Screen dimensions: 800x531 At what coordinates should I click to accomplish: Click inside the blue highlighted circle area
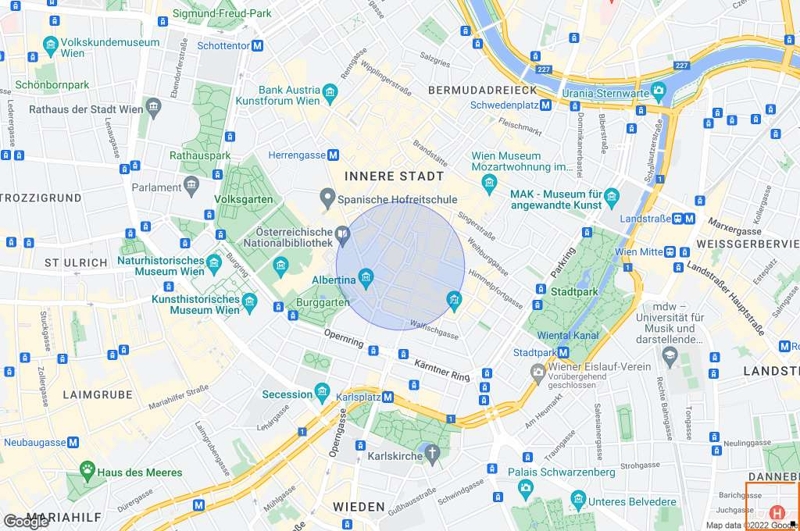(x=401, y=266)
